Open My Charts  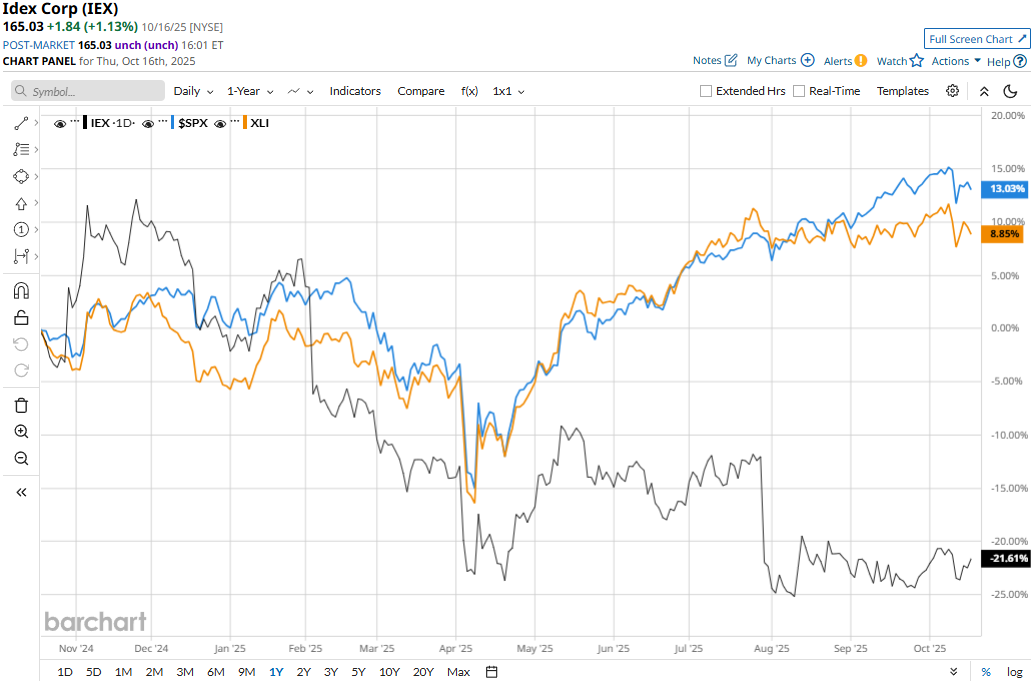pos(781,61)
